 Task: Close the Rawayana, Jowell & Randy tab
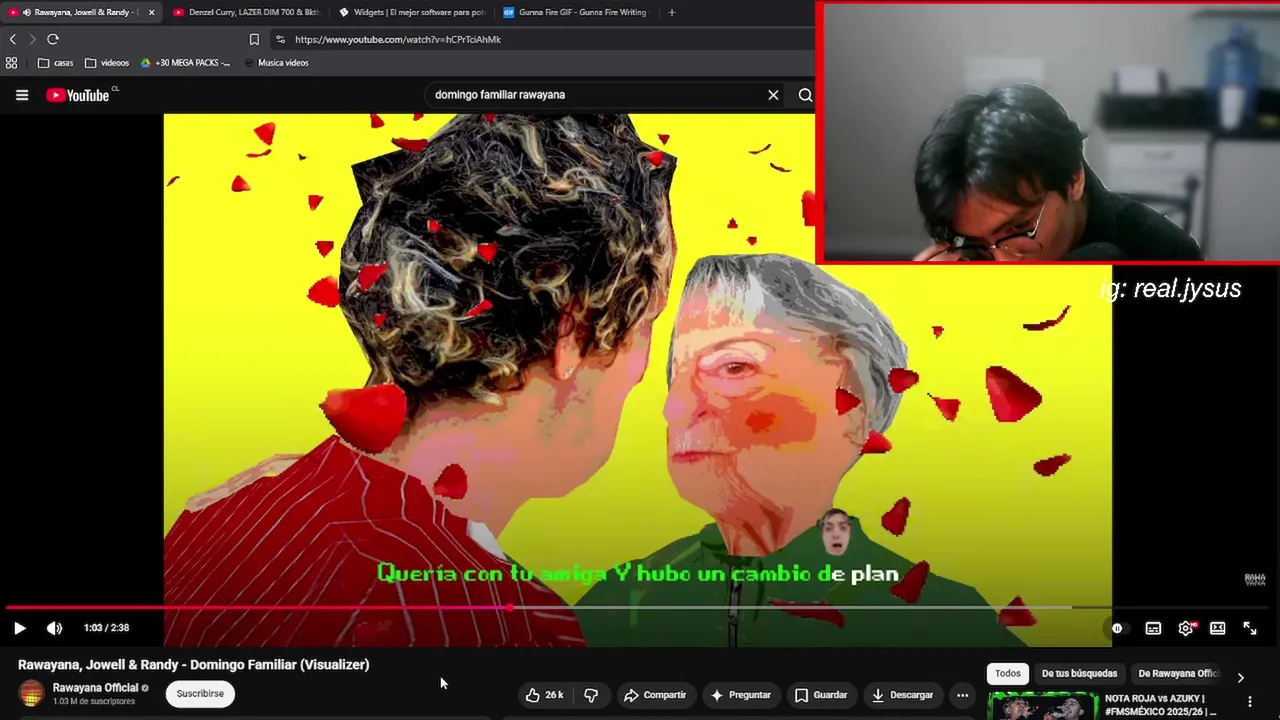151,12
